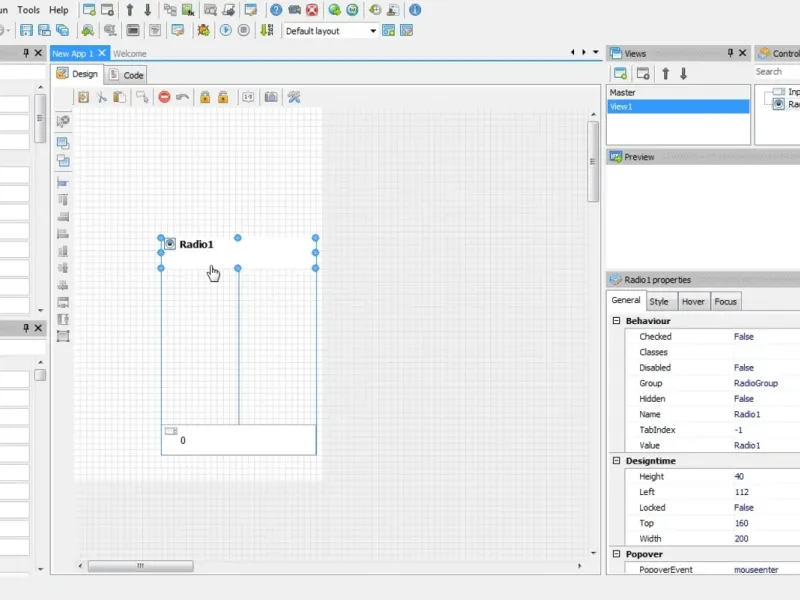Click the red delete icon in design toolbar

coord(164,97)
